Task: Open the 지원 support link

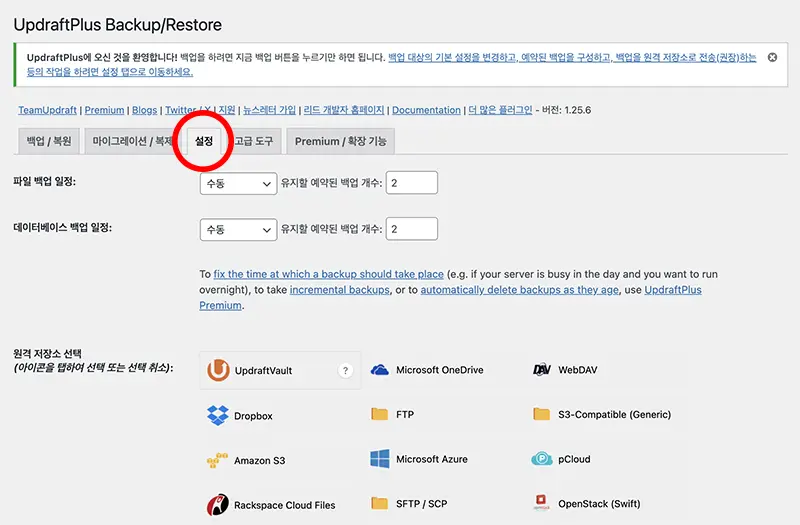Action: (227, 110)
